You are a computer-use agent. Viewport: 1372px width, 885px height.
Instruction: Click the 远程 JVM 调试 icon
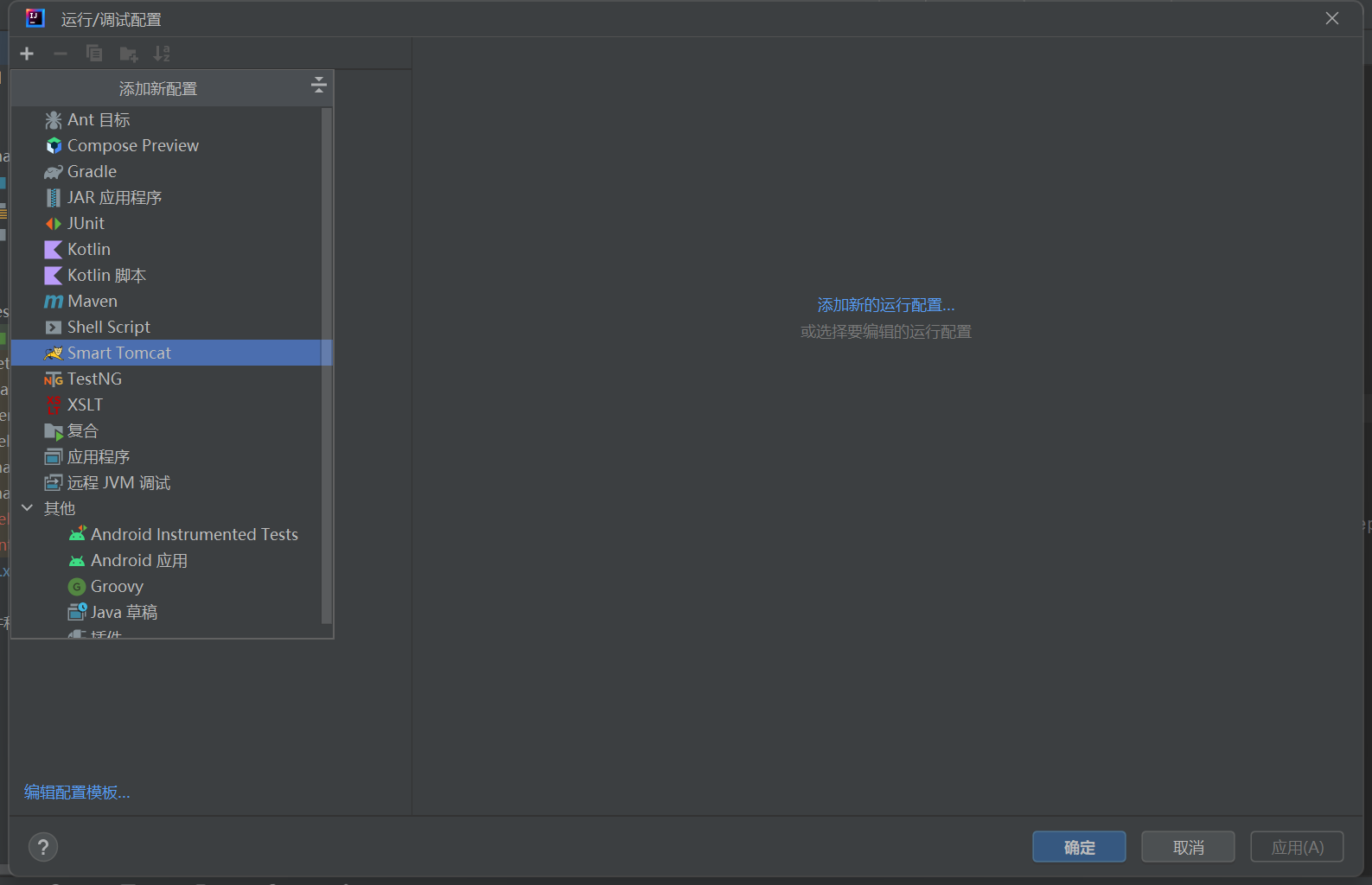(54, 483)
